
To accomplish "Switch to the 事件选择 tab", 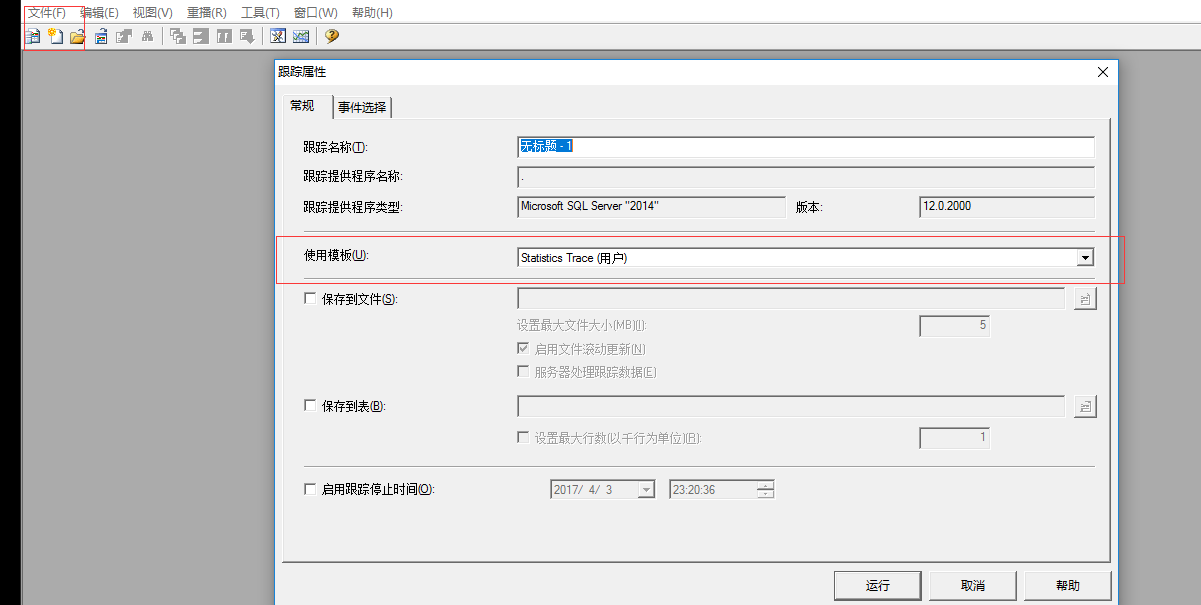I will 363,107.
